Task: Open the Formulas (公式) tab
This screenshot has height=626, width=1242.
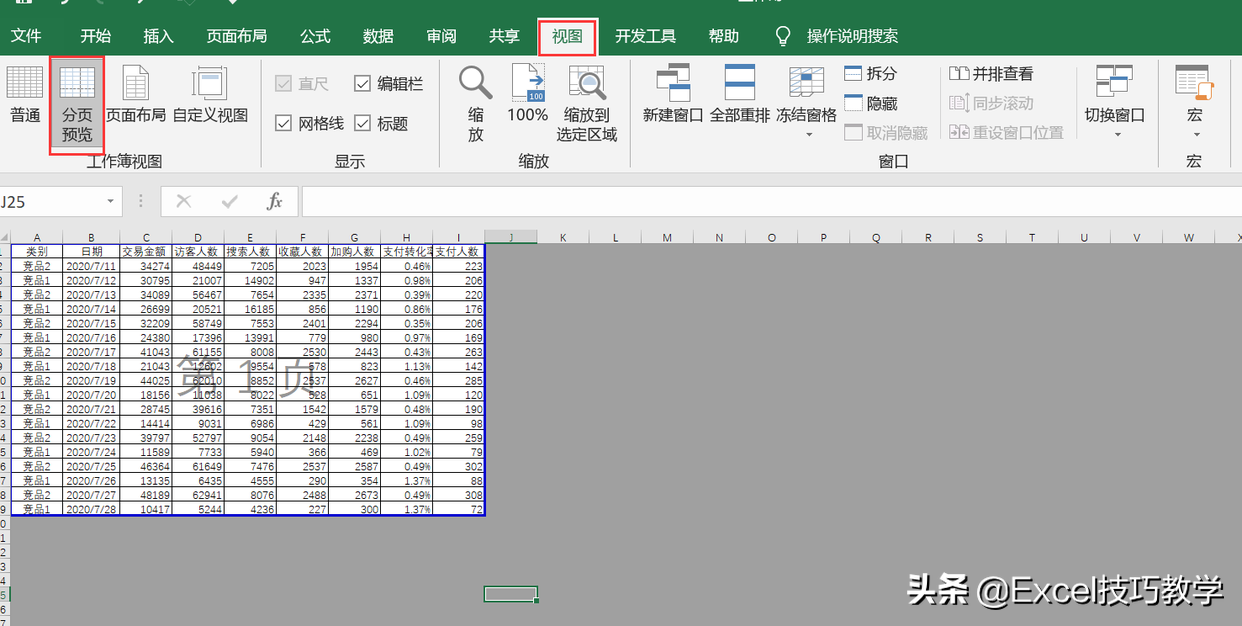Action: pos(315,36)
